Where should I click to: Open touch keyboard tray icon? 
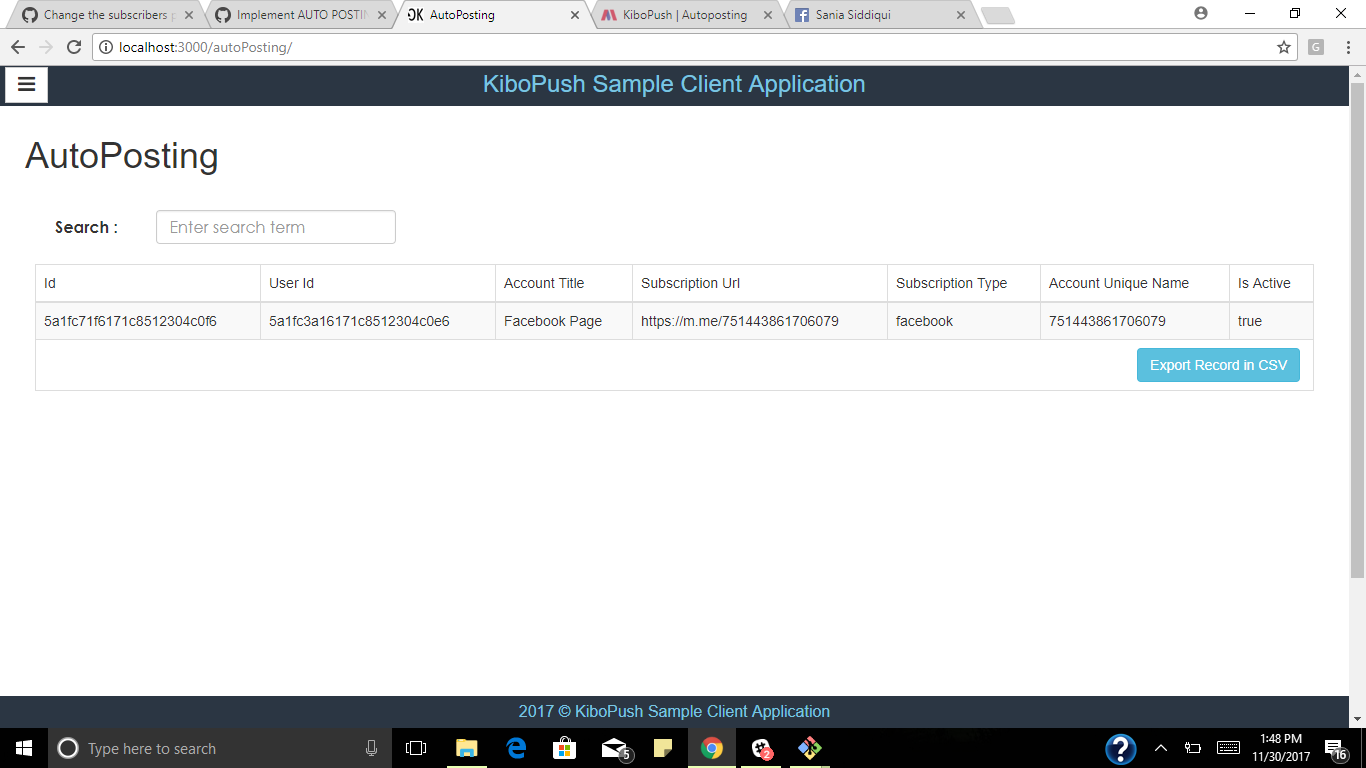[1228, 748]
